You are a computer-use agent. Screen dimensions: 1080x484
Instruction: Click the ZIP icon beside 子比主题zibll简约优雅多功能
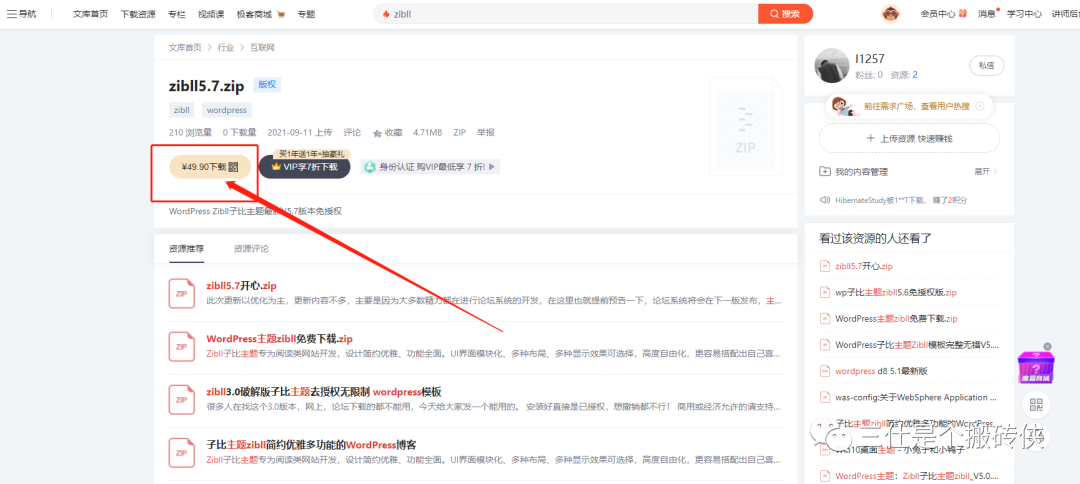click(x=182, y=452)
